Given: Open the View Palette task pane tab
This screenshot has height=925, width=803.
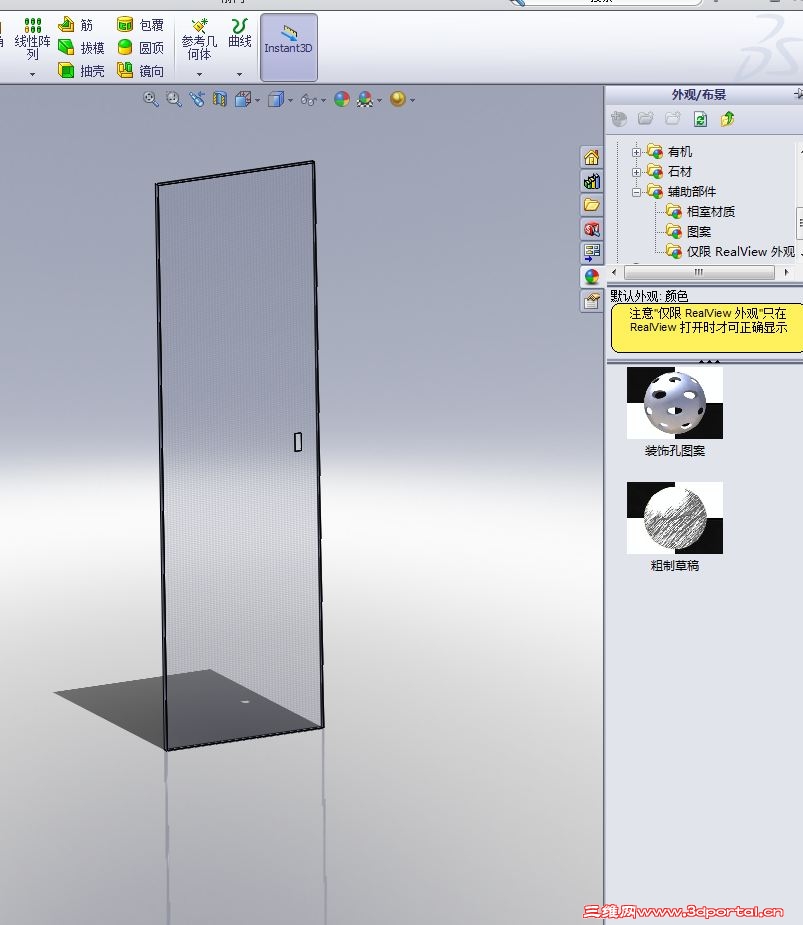Looking at the screenshot, I should click(x=591, y=252).
